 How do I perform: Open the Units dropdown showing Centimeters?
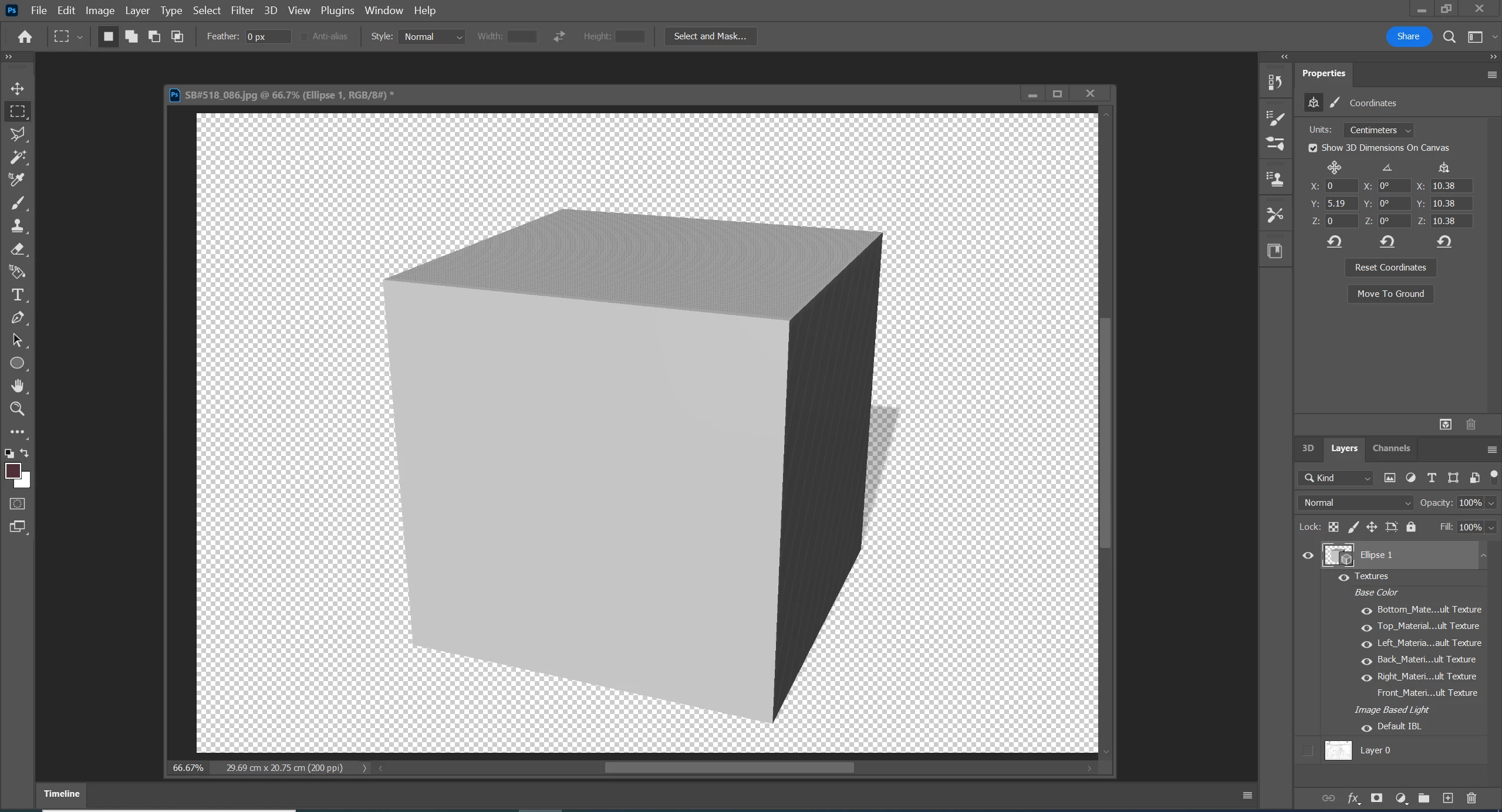(1378, 130)
